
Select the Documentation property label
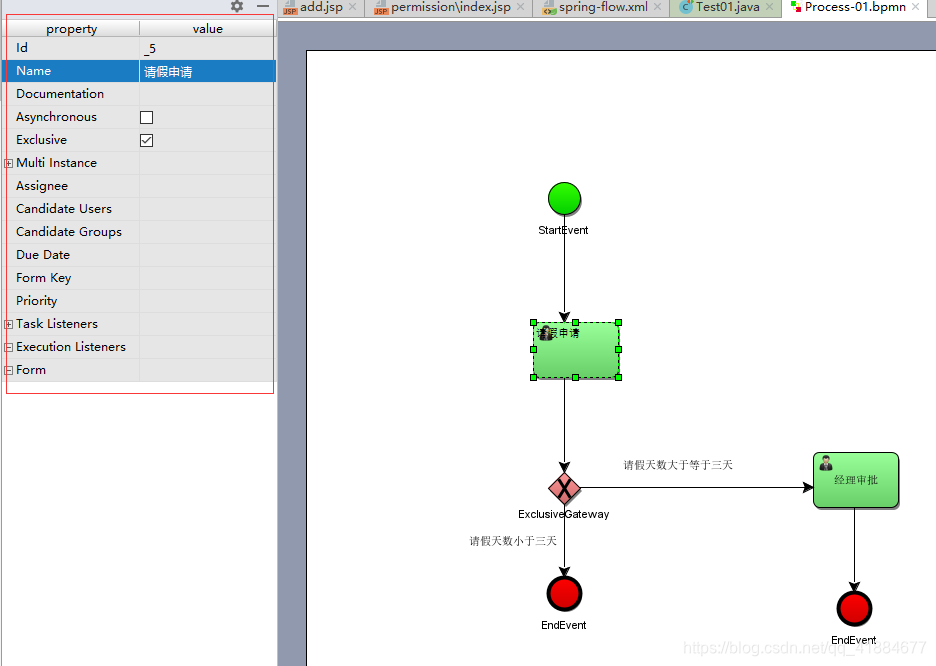(x=60, y=94)
